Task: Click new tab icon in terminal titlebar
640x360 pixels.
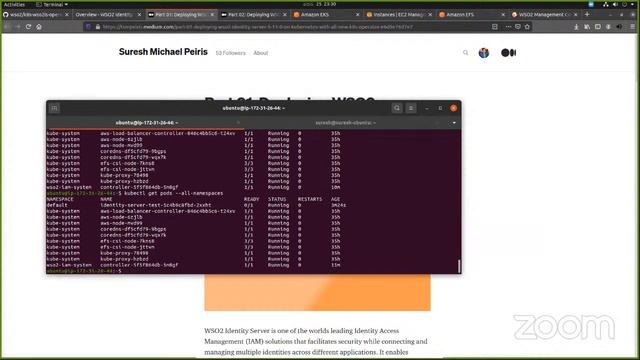Action: tap(54, 108)
